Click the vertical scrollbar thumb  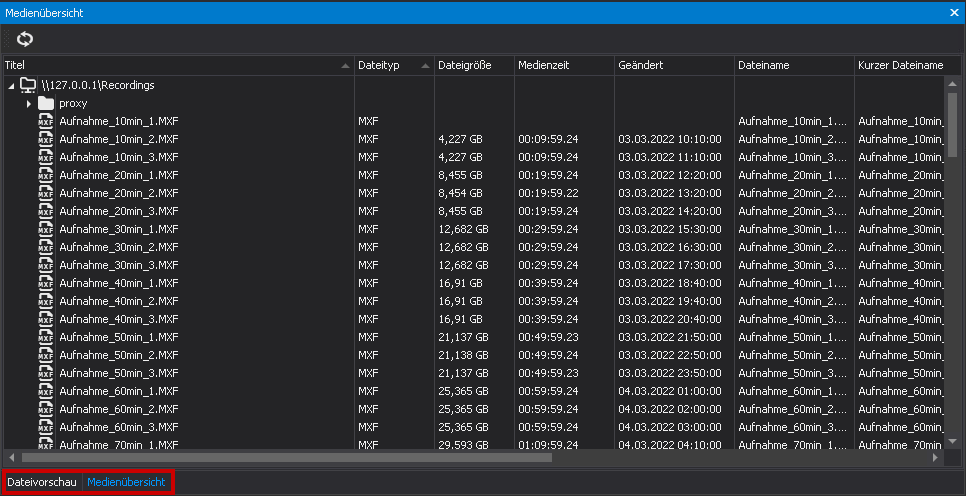click(x=952, y=123)
